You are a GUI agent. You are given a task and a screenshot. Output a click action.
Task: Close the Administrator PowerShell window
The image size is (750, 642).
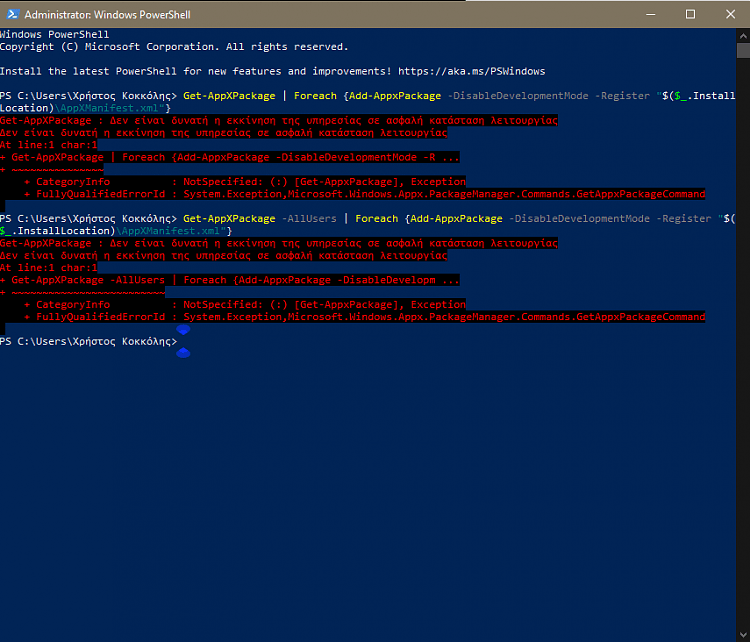730,14
